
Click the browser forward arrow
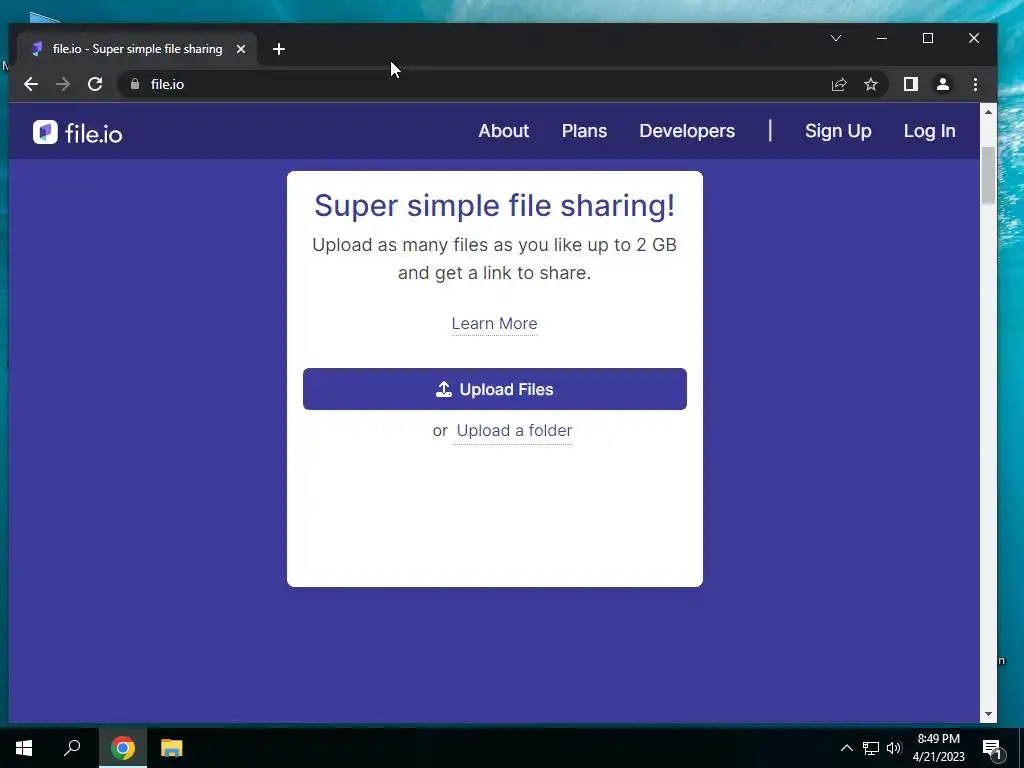[x=63, y=84]
